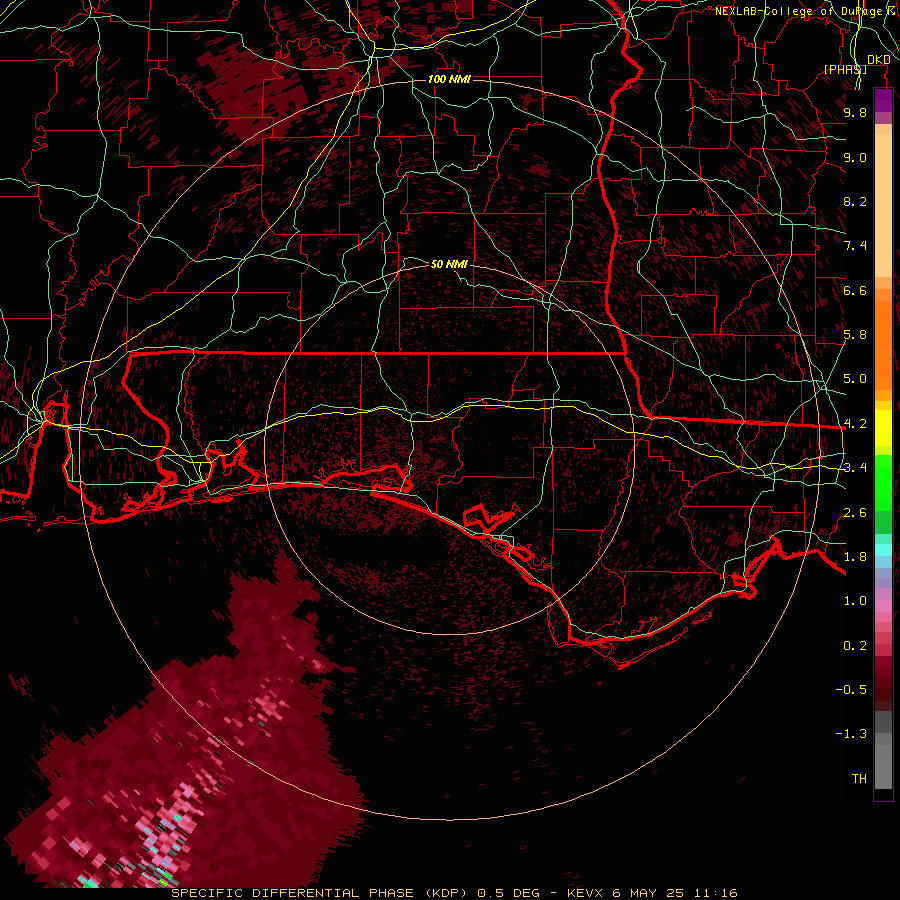This screenshot has height=900, width=900.
Task: Click the 11:16 timestamp in the caption
Action: pos(716,893)
